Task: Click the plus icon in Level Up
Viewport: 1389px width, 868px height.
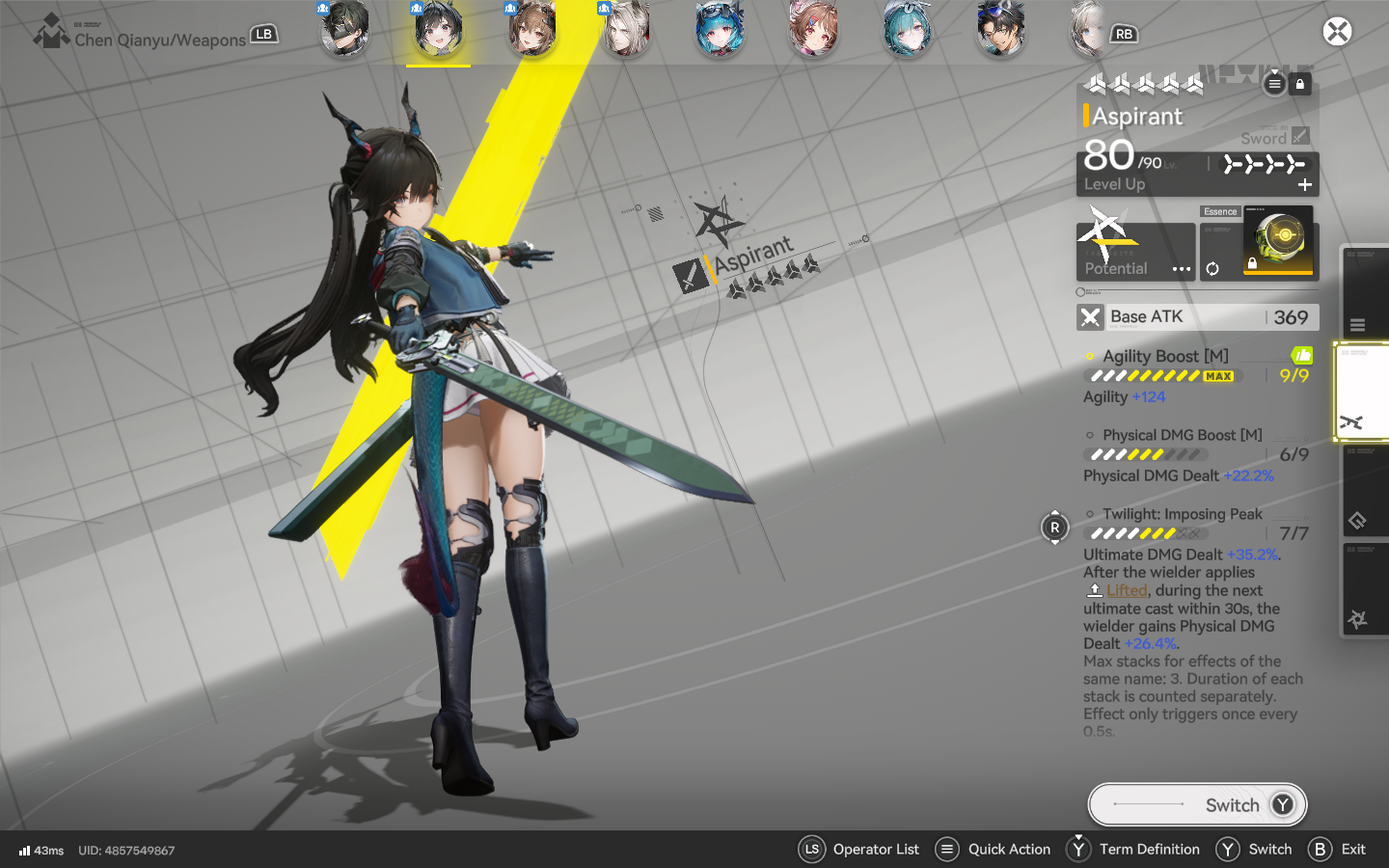Action: (1305, 184)
